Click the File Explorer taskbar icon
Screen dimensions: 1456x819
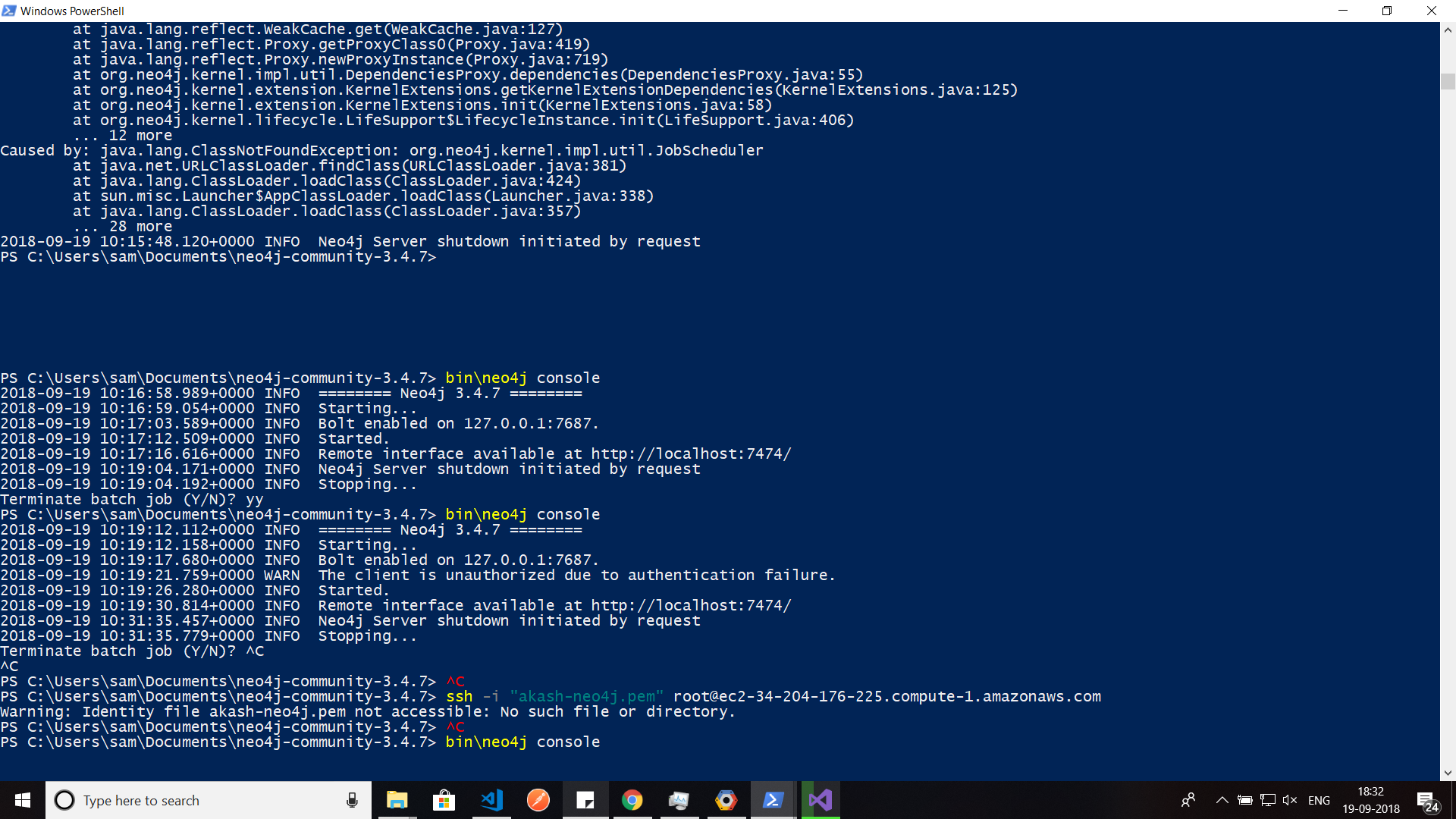397,800
